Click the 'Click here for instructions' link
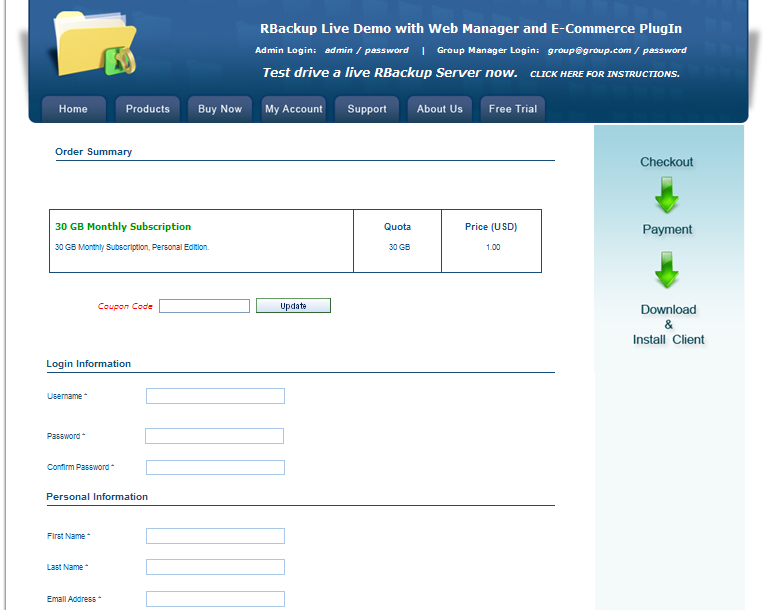Screen dimensions: 763x610 (x=605, y=74)
